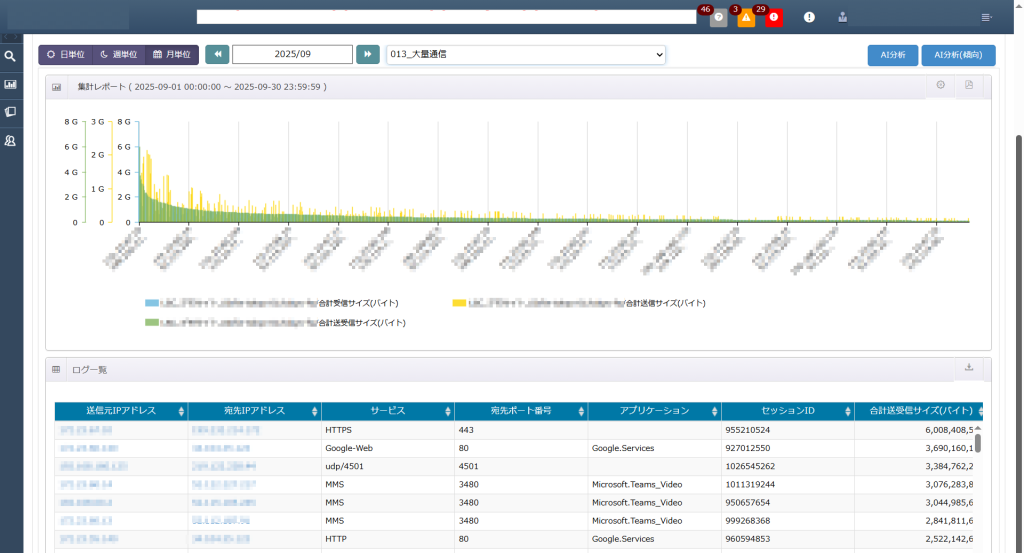The image size is (1024, 553).
Task: Click the log list download icon
Action: (x=968, y=368)
